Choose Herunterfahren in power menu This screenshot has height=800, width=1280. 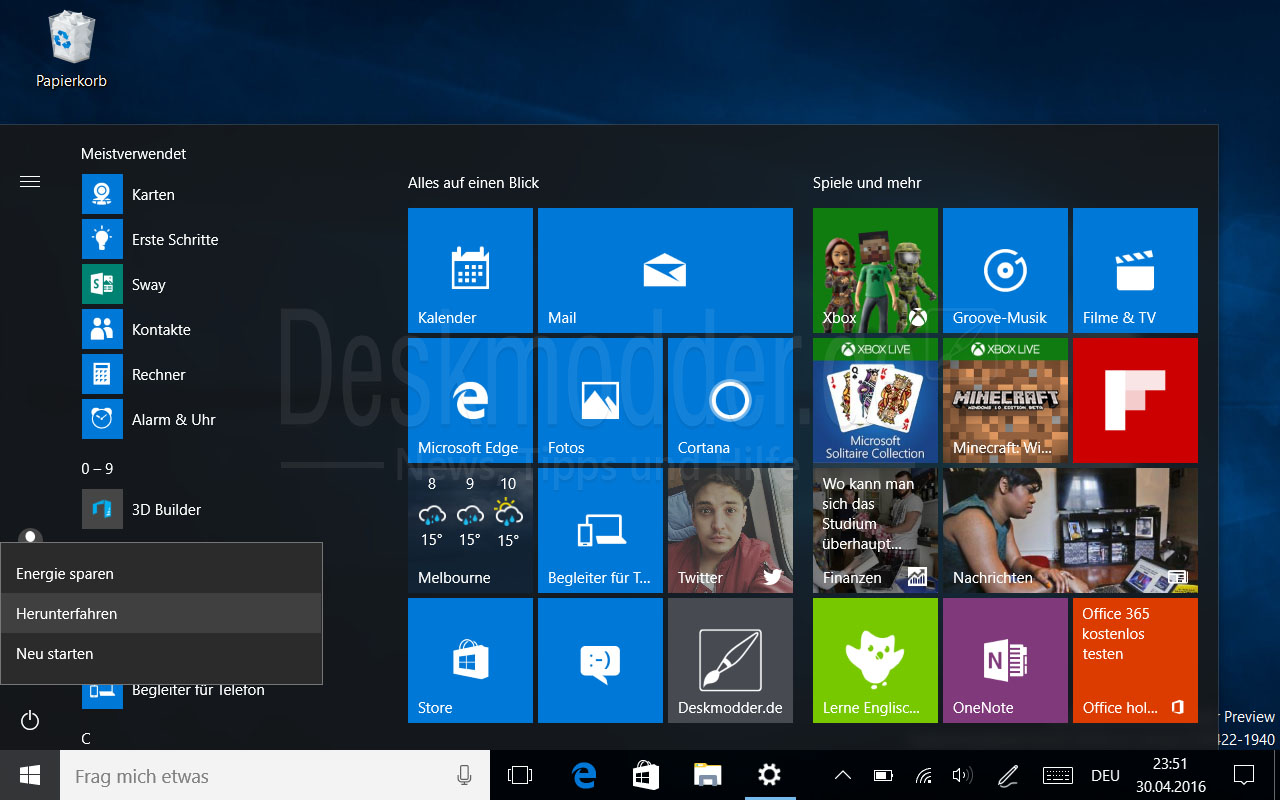(x=161, y=613)
